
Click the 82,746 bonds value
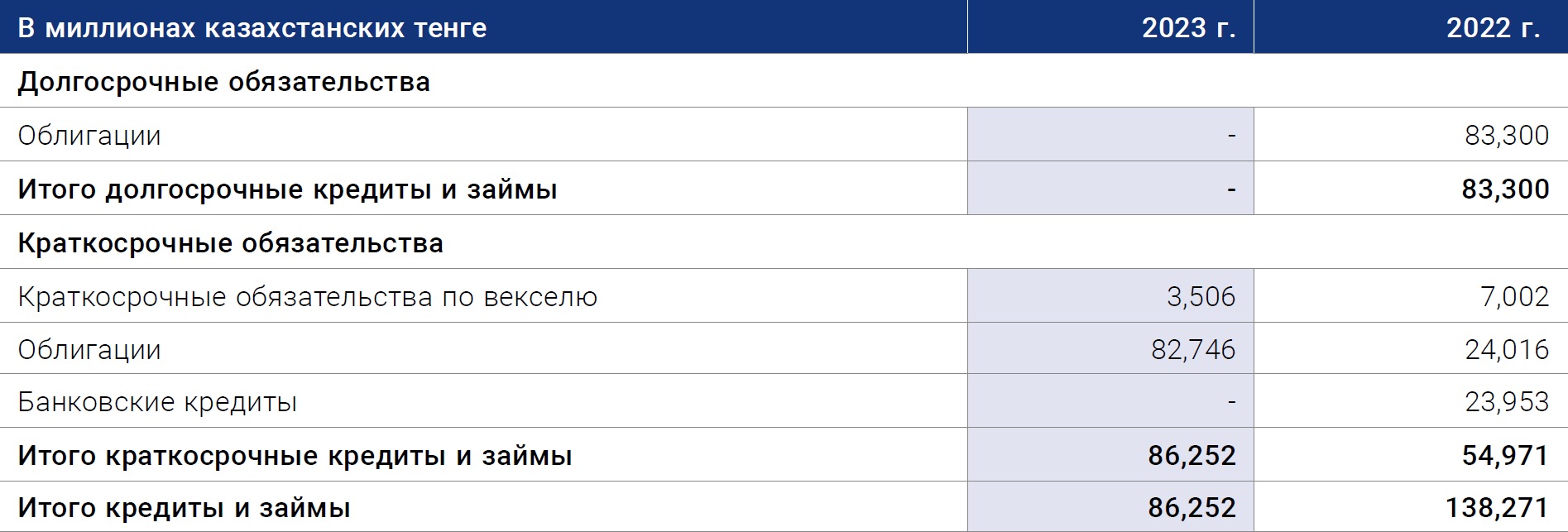point(1193,349)
